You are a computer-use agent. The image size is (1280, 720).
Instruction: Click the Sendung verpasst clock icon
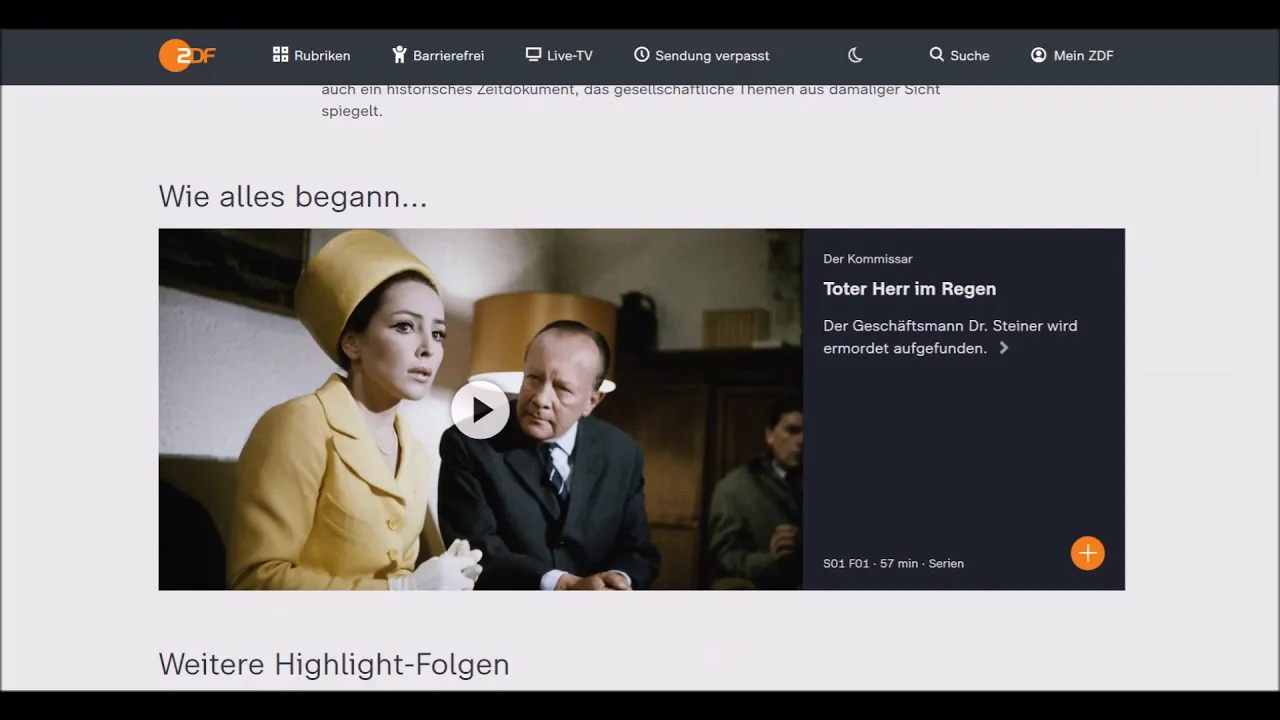[642, 55]
